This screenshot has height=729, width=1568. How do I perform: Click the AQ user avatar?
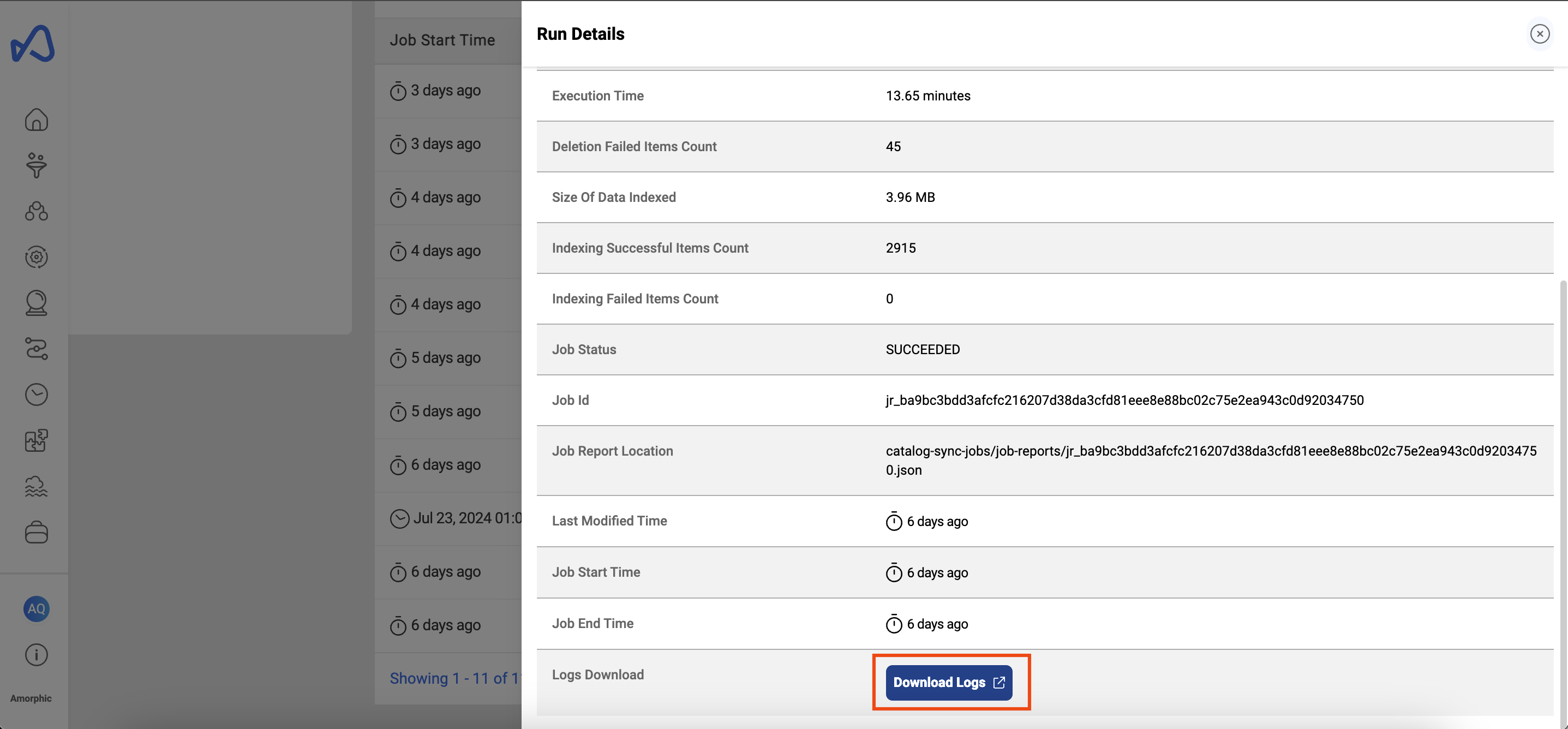36,608
